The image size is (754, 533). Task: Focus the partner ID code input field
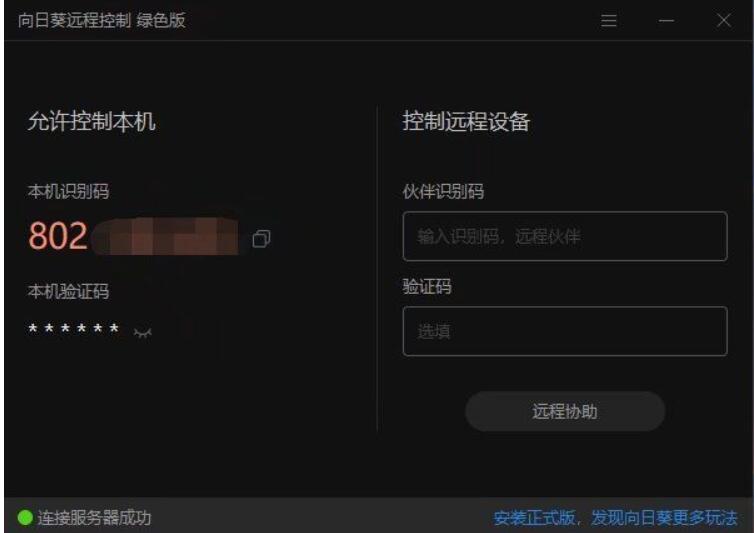(x=565, y=236)
